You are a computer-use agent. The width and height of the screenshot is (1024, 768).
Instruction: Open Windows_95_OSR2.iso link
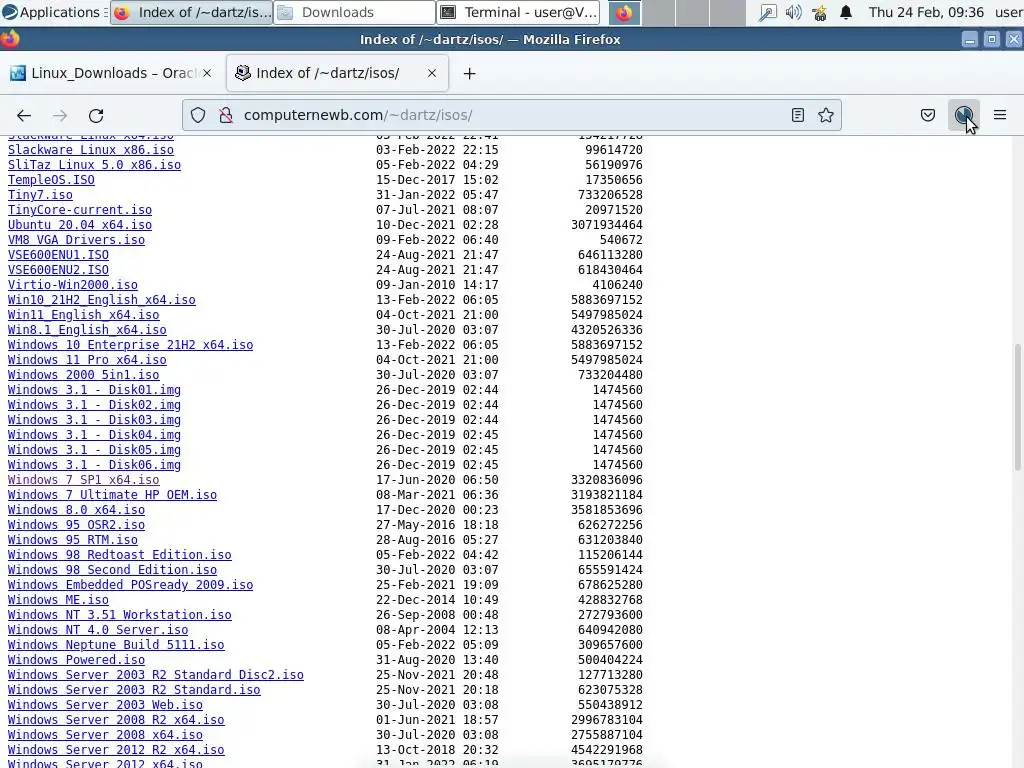76,525
